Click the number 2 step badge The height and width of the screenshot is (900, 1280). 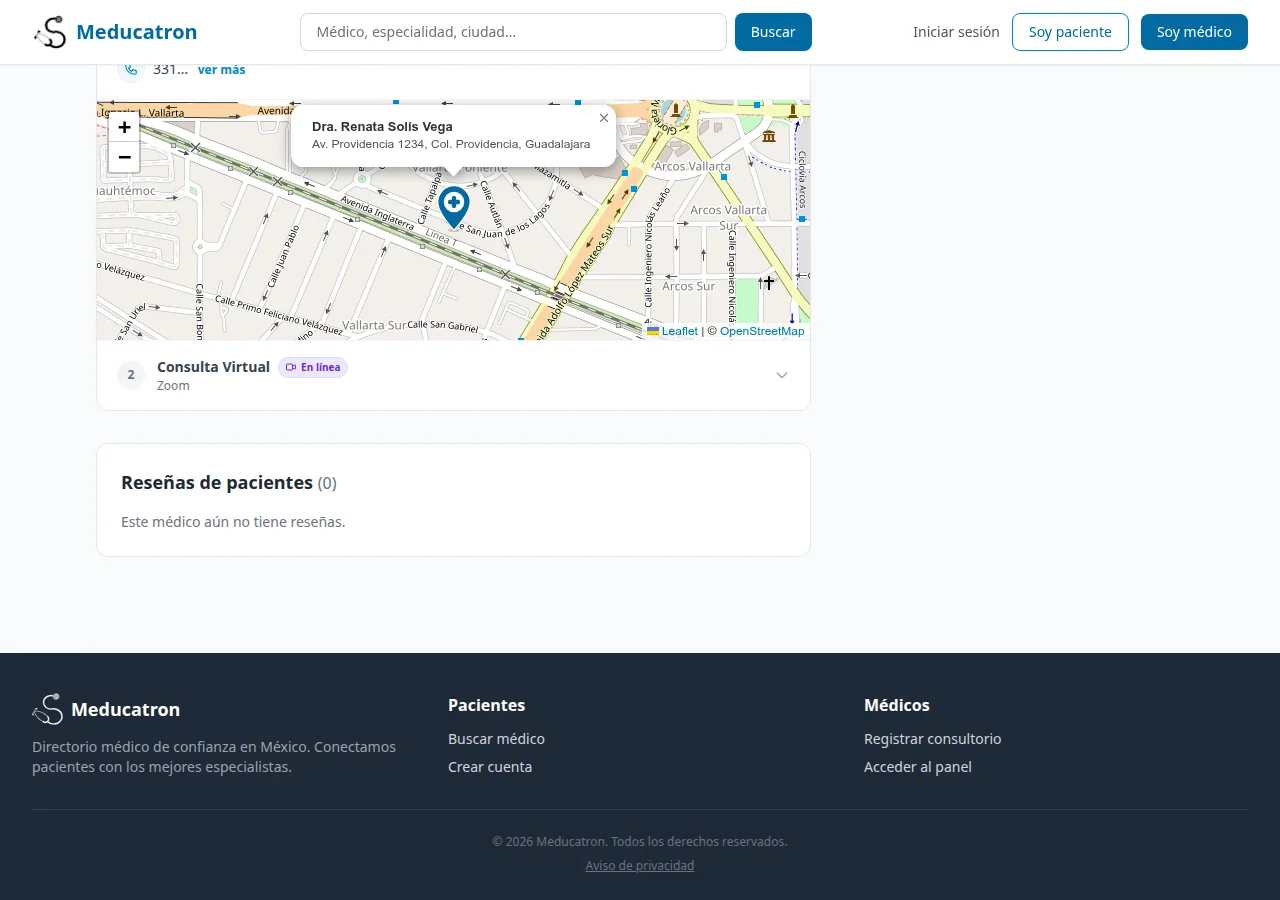click(x=131, y=375)
